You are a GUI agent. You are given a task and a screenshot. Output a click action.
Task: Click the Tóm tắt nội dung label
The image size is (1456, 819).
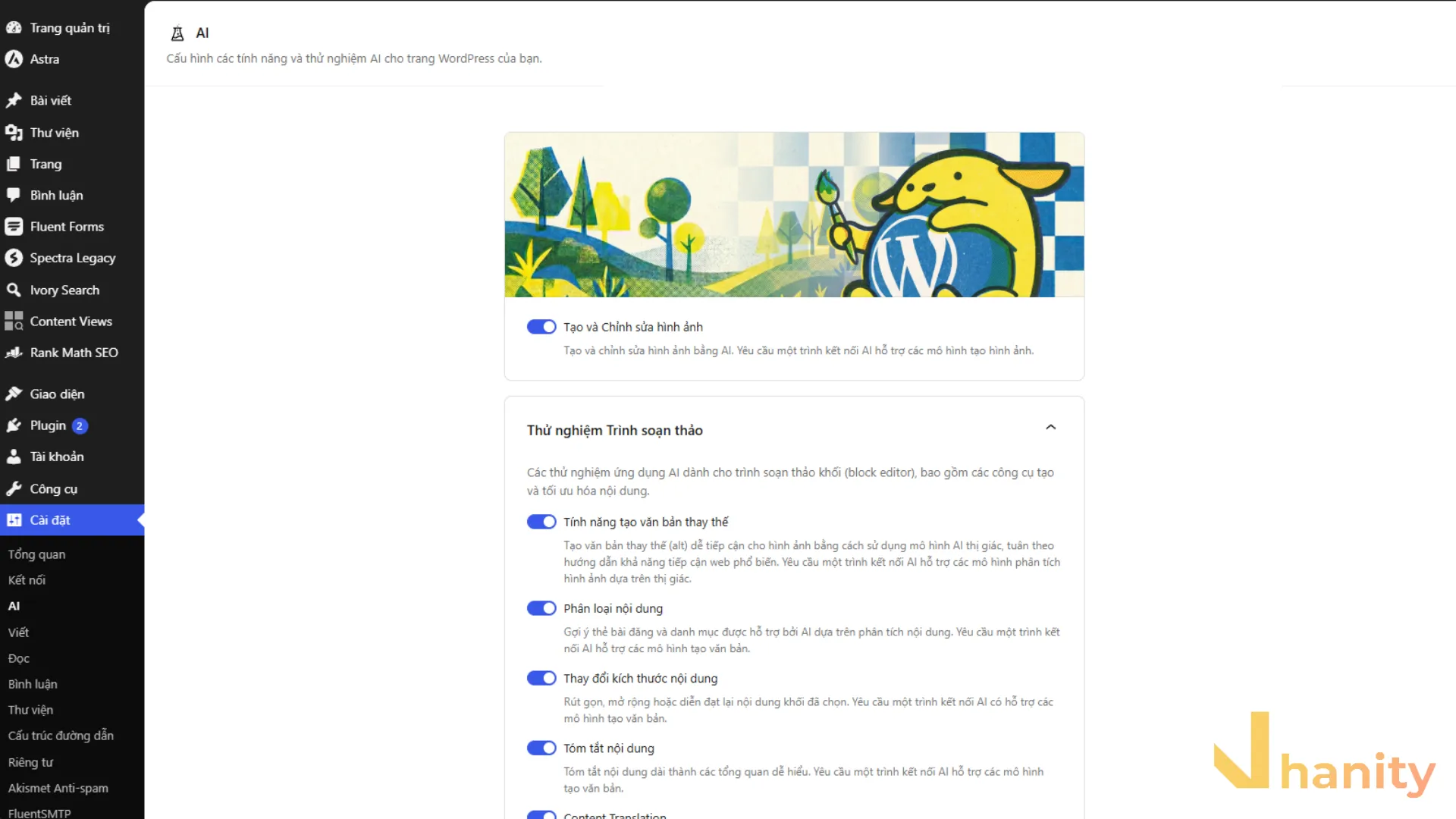pos(608,748)
